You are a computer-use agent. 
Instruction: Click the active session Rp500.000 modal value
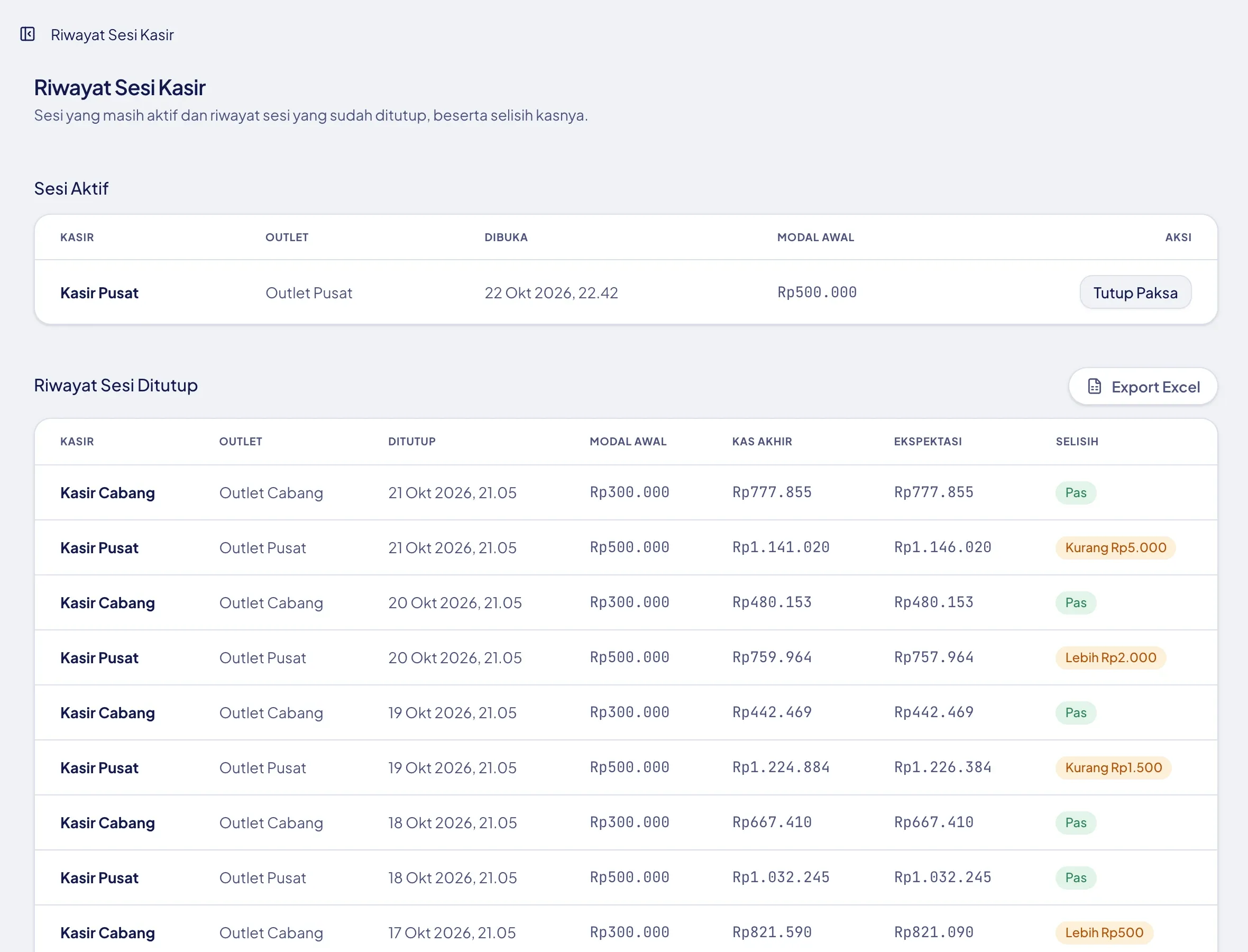(x=817, y=292)
